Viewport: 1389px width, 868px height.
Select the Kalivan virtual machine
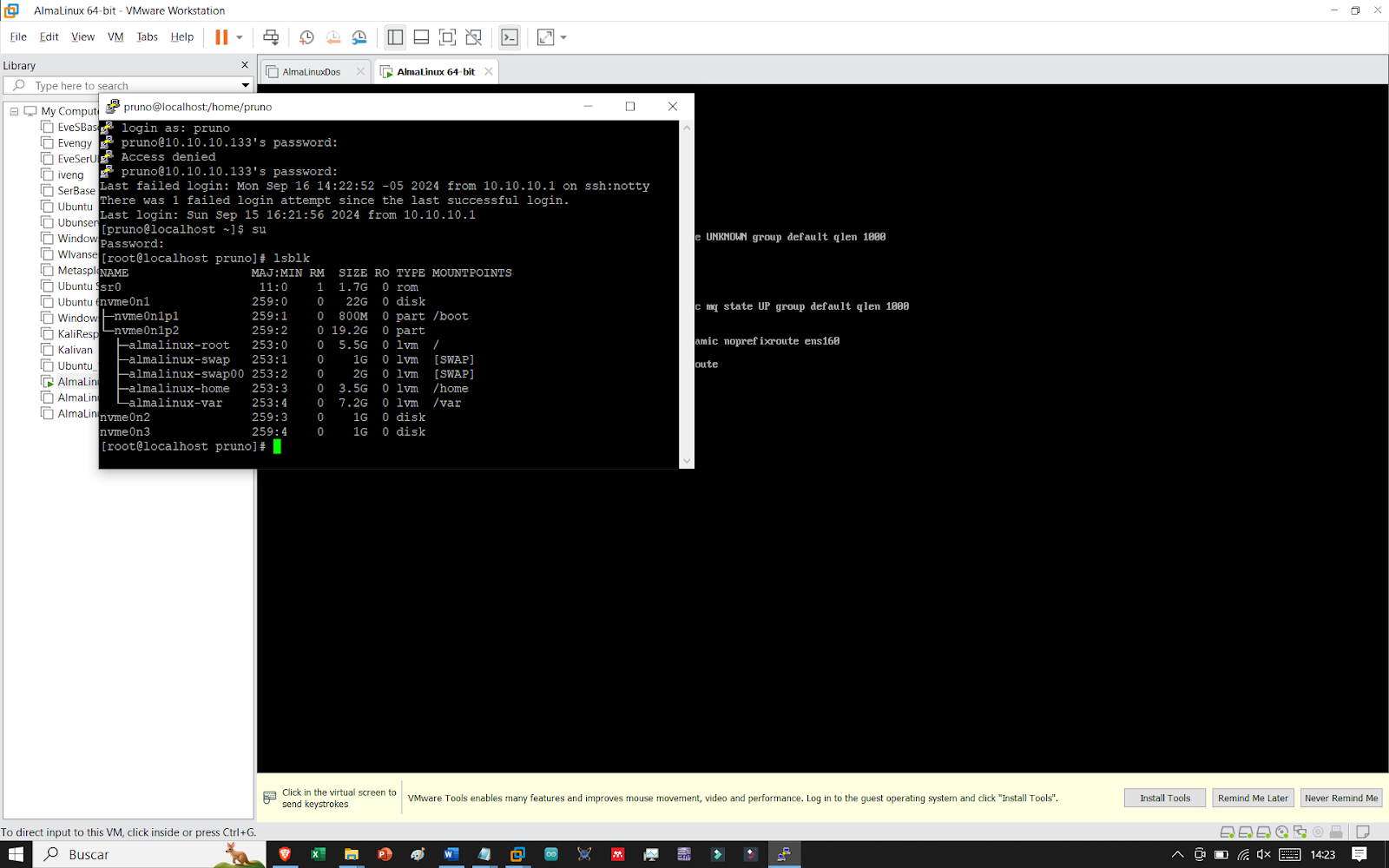[x=75, y=350]
